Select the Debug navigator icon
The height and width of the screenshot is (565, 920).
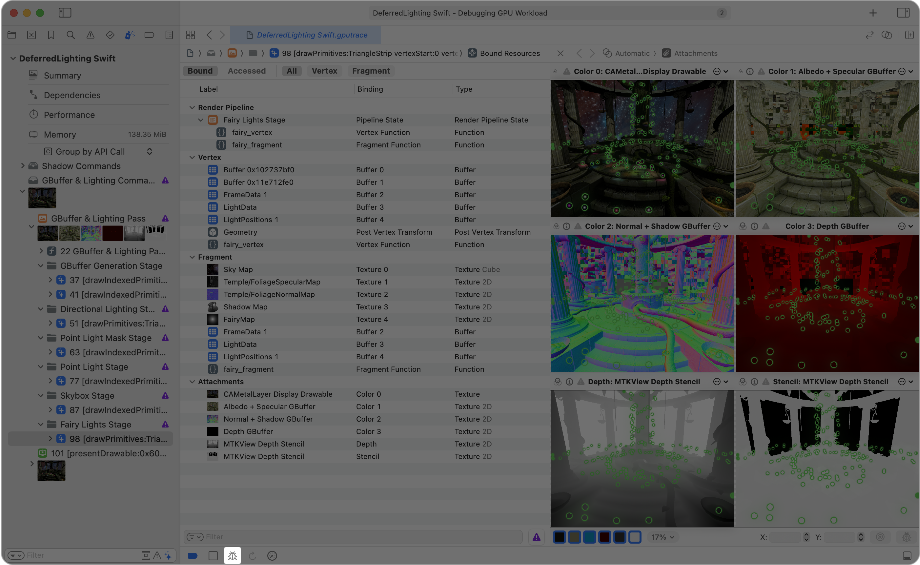[x=128, y=35]
